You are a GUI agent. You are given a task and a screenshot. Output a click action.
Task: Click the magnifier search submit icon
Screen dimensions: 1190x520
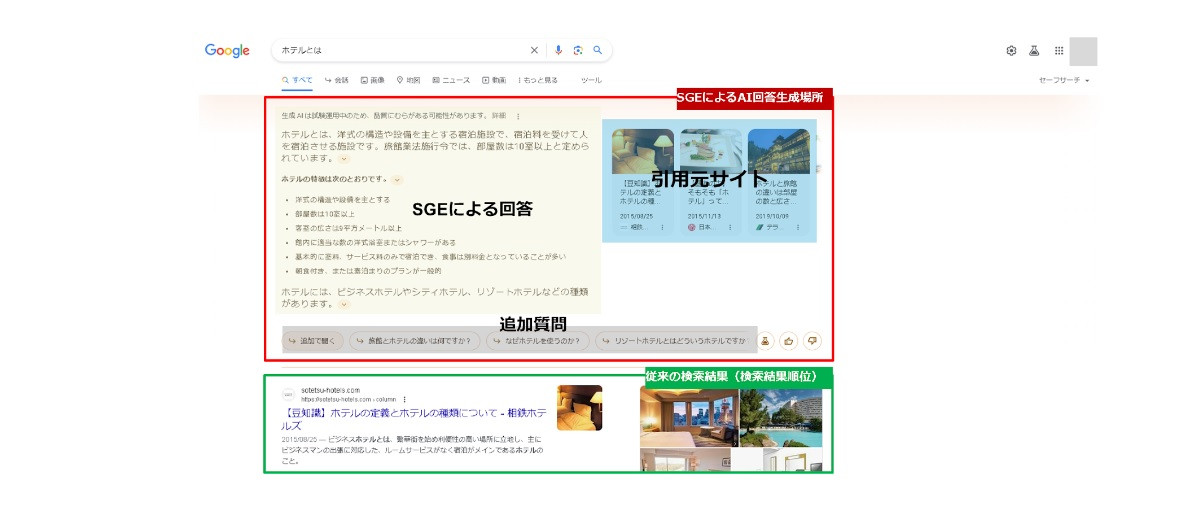(x=598, y=50)
